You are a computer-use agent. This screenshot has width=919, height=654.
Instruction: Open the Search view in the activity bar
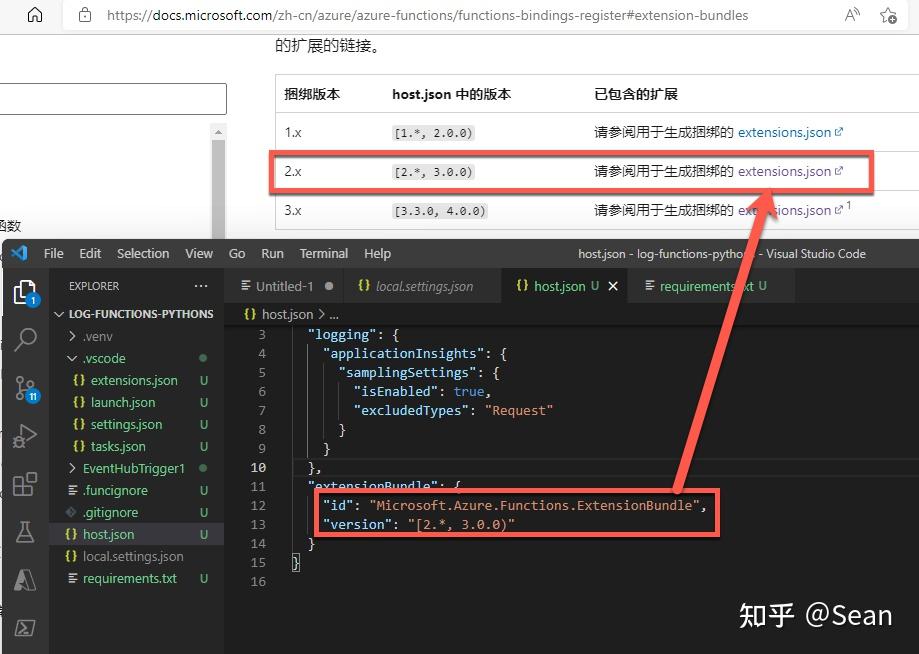25,340
